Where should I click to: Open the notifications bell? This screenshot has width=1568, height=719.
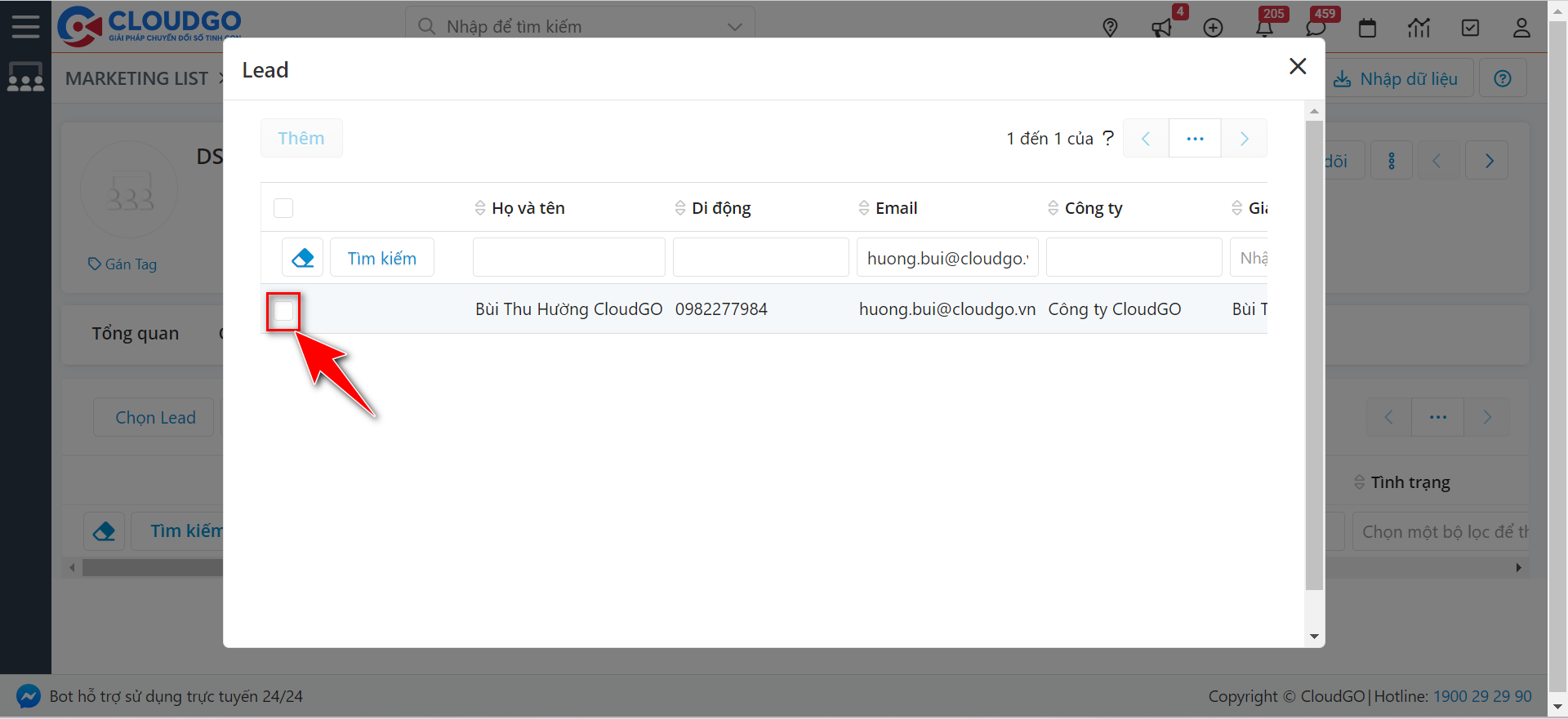point(1264,28)
